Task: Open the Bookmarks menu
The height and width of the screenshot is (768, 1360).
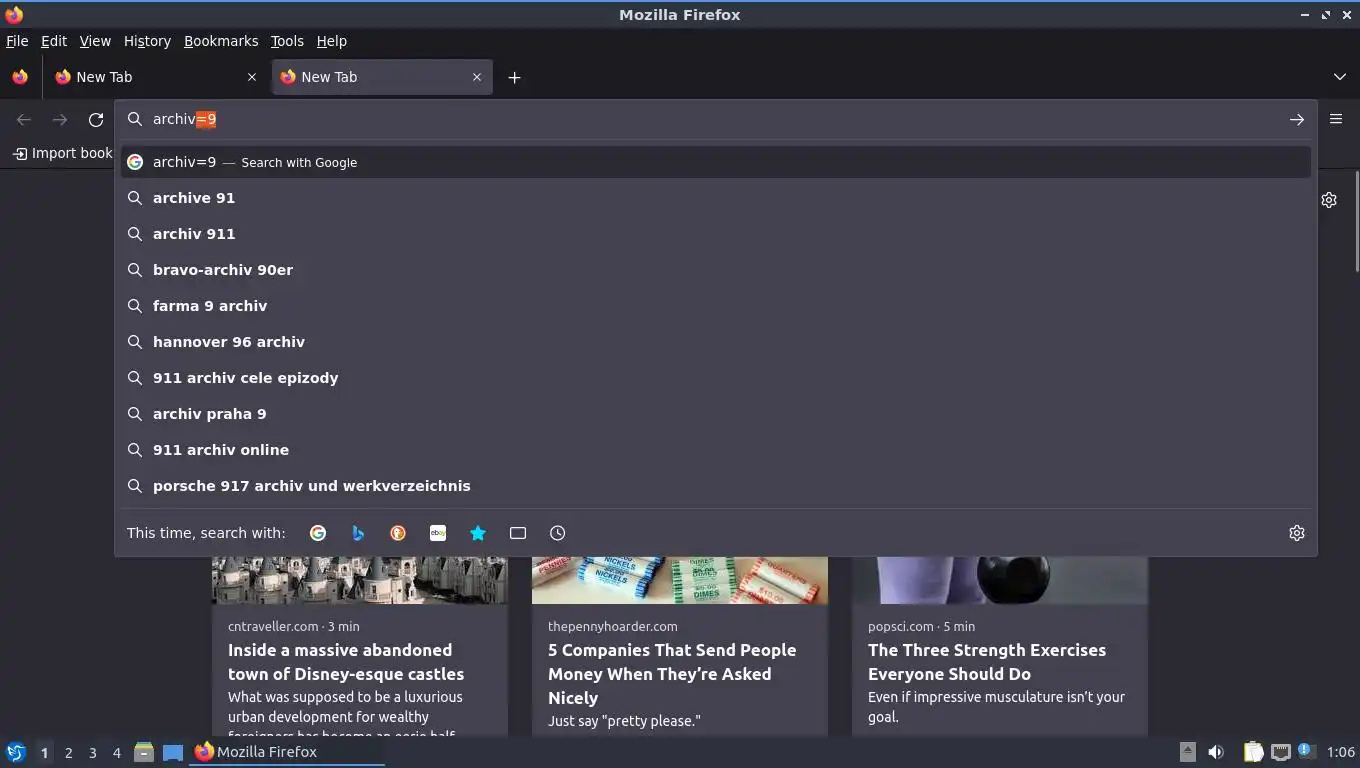Action: (x=221, y=41)
